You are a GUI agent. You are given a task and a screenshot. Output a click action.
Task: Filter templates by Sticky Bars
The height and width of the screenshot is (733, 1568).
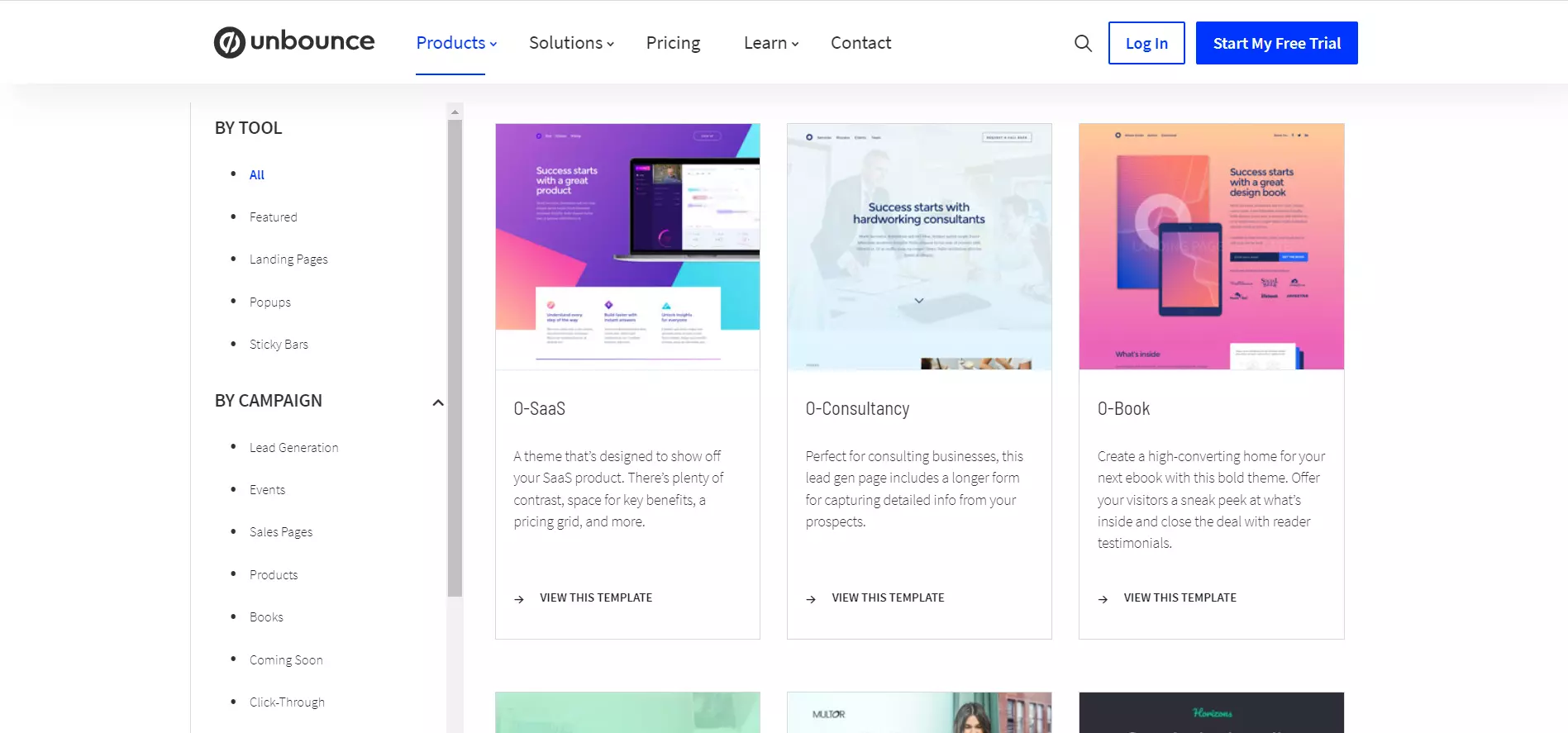point(279,345)
